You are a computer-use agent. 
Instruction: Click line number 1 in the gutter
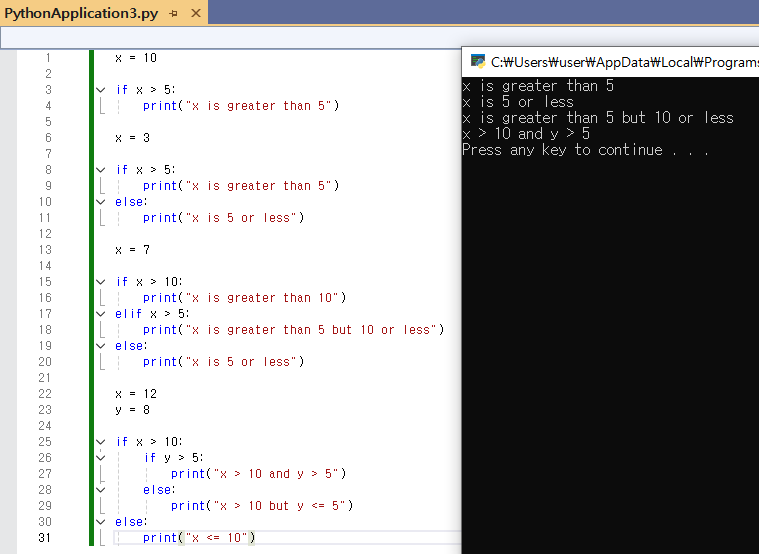pyautogui.click(x=48, y=58)
